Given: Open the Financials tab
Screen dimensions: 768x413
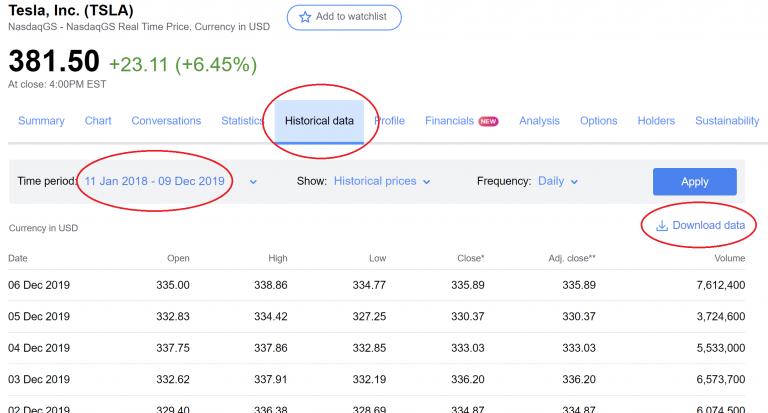Looking at the screenshot, I should [x=449, y=121].
